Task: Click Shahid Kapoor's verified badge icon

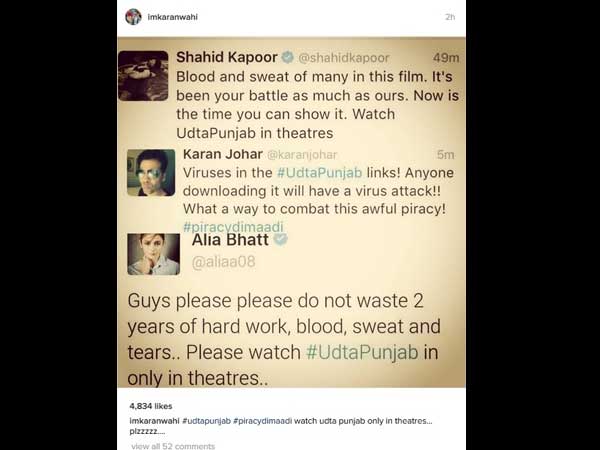Action: click(x=288, y=57)
